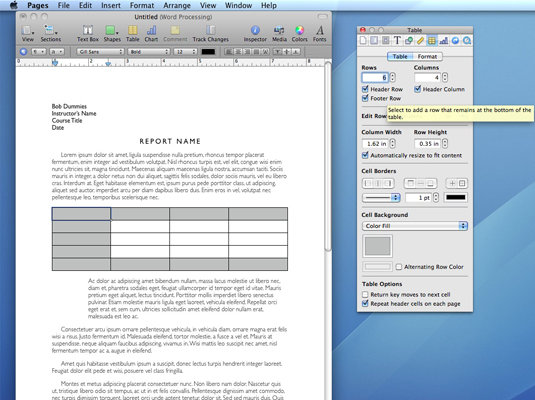Open the Chart inspector pane icon
The height and width of the screenshot is (400, 535).
(x=444, y=41)
